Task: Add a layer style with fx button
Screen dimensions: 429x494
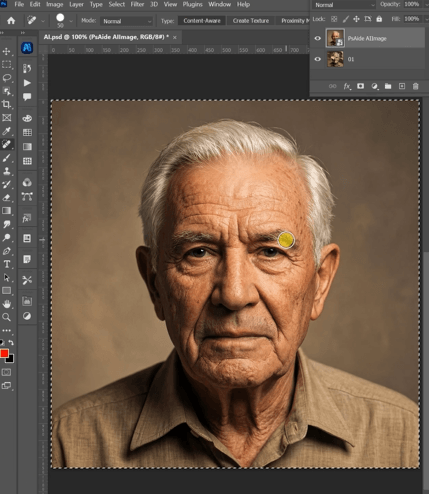Action: (347, 86)
